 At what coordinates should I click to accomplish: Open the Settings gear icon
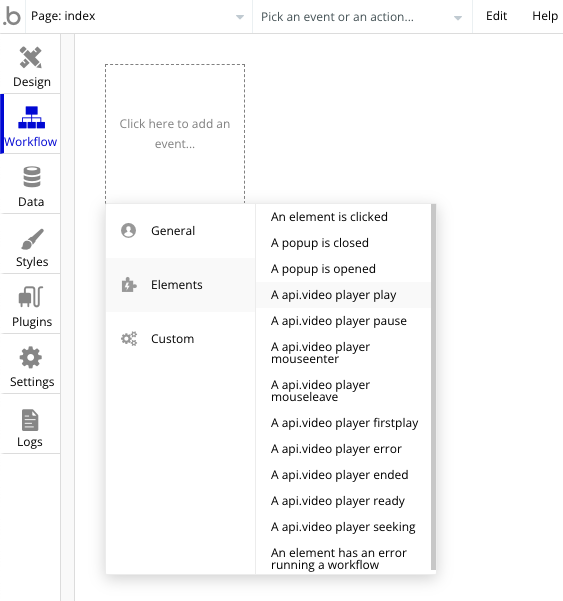(31, 357)
